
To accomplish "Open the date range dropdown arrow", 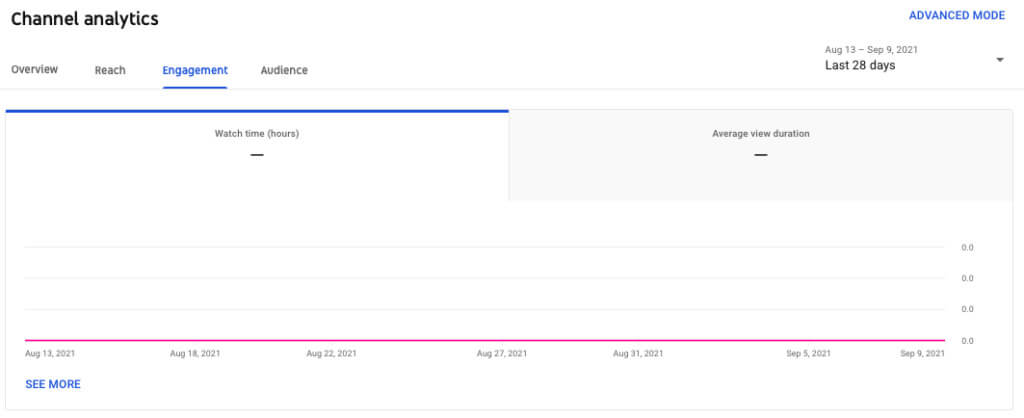I will 999,59.
